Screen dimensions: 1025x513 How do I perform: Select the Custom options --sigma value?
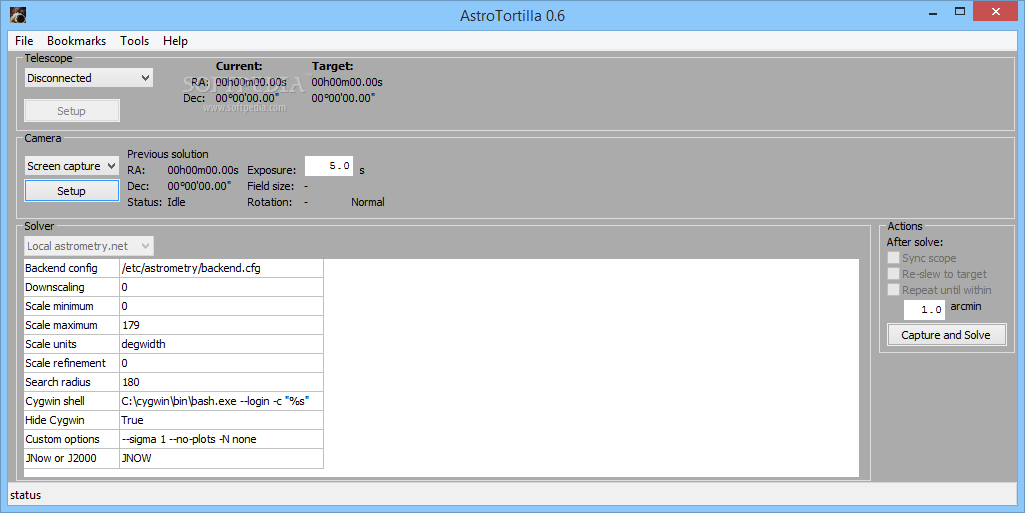click(x=222, y=439)
